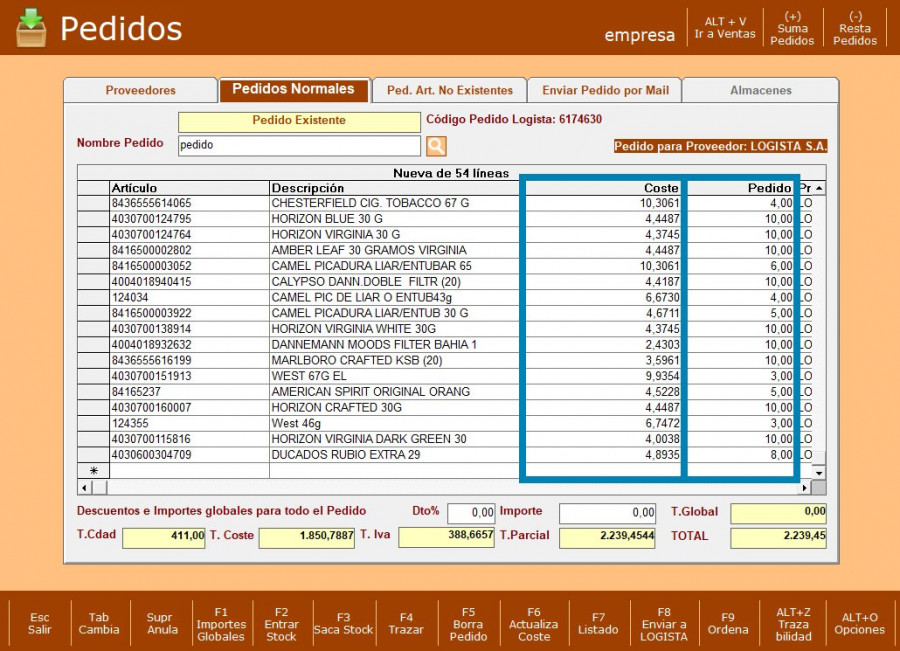
Task: Click F8 Enviar a LOGISTA button
Action: [x=664, y=623]
